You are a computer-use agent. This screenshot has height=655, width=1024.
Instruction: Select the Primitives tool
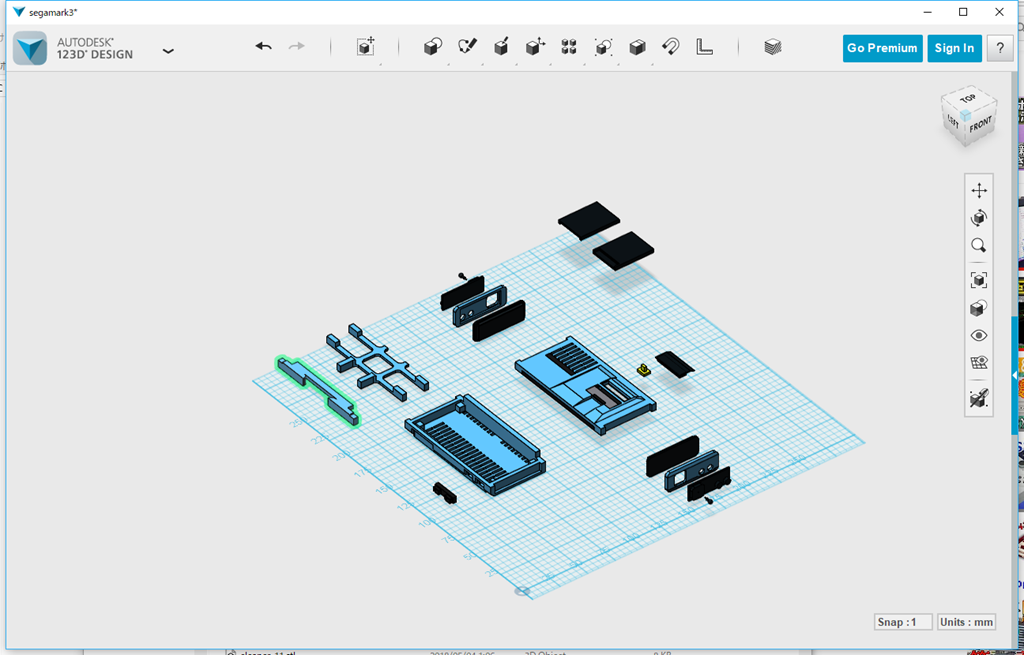[433, 47]
